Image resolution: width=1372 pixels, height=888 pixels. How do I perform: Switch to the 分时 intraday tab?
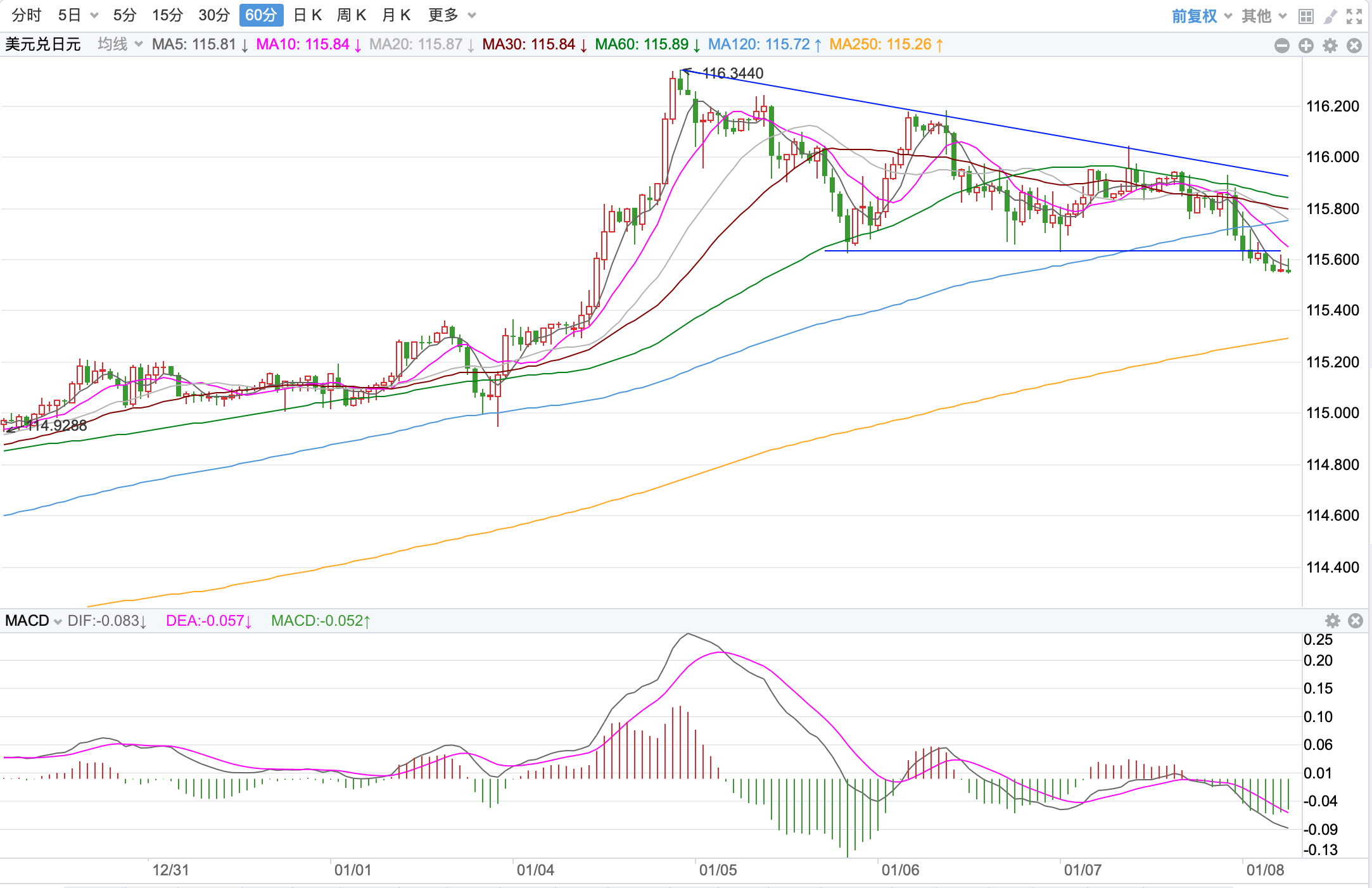[x=27, y=15]
